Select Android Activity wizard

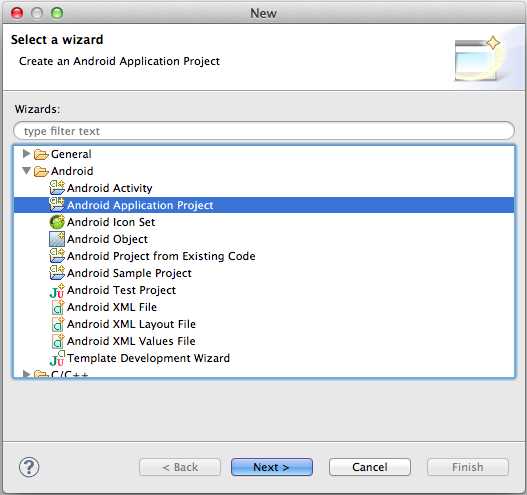click(x=110, y=188)
